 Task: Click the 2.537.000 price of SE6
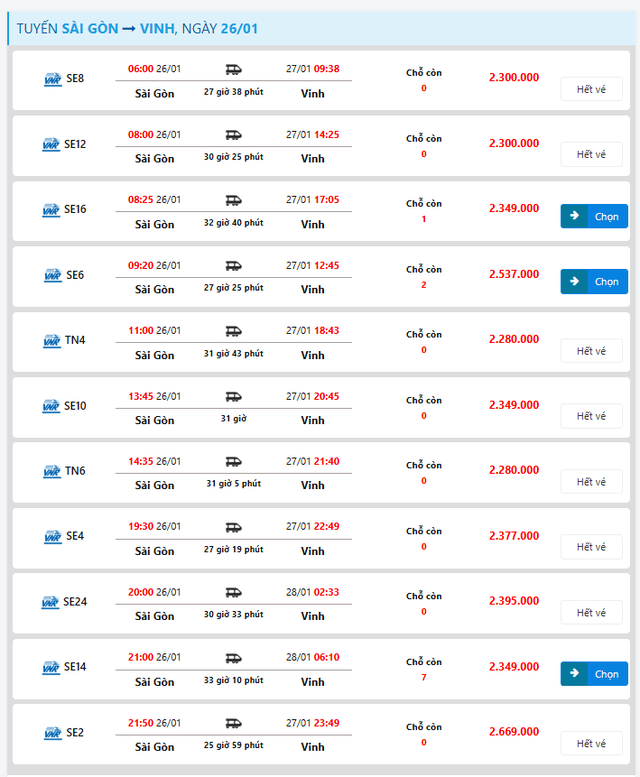click(514, 274)
